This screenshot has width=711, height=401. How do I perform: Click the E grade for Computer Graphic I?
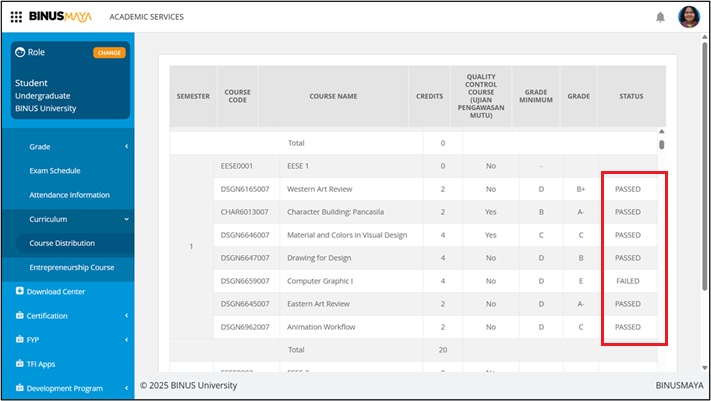tap(581, 281)
